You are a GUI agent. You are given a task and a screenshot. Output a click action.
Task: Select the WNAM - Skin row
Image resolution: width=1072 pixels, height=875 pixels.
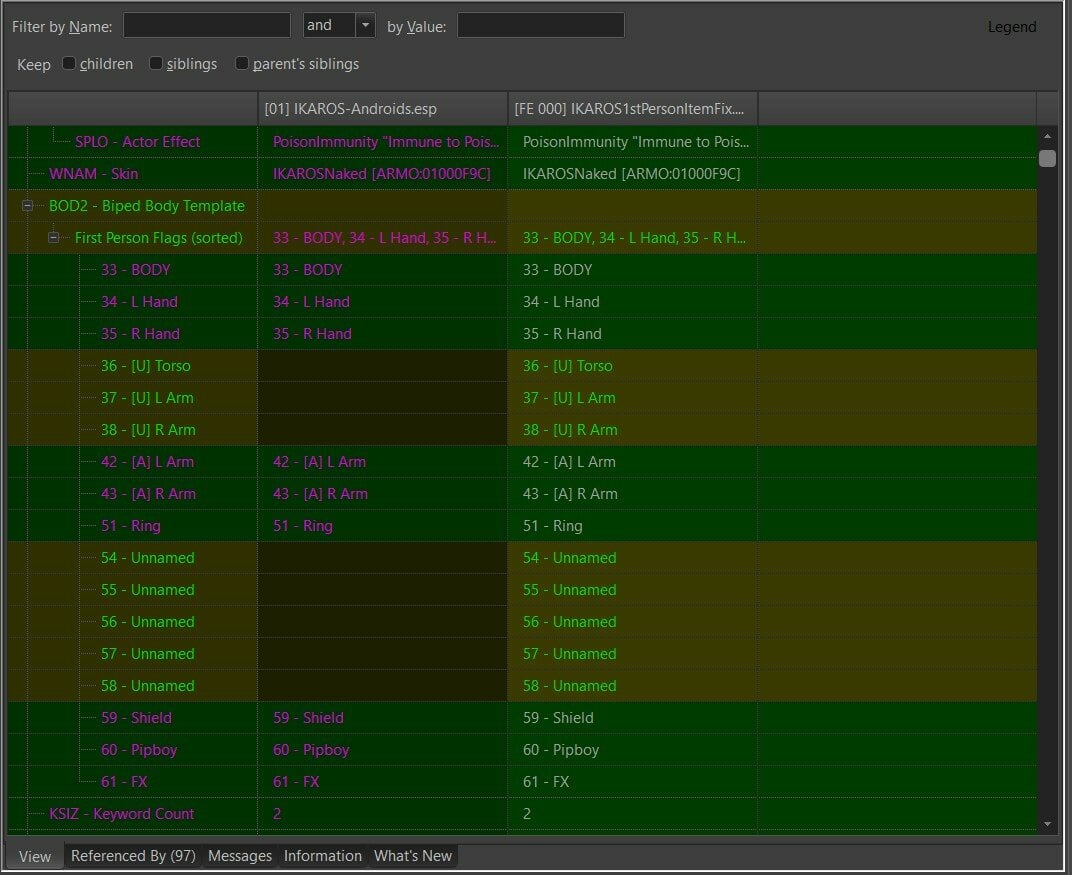[x=522, y=174]
